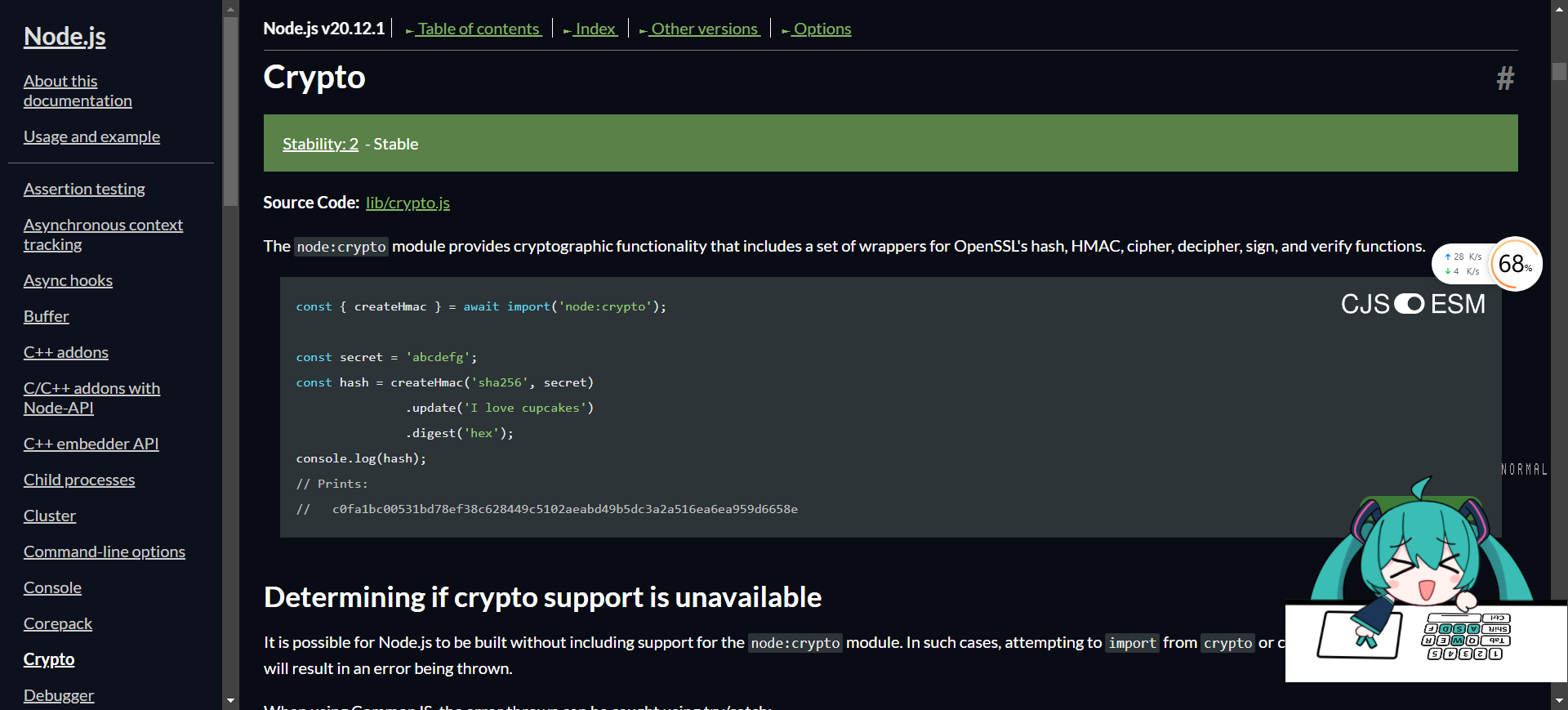Click the keyboard overlay widget graphic
This screenshot has height=710, width=1568.
click(1467, 637)
